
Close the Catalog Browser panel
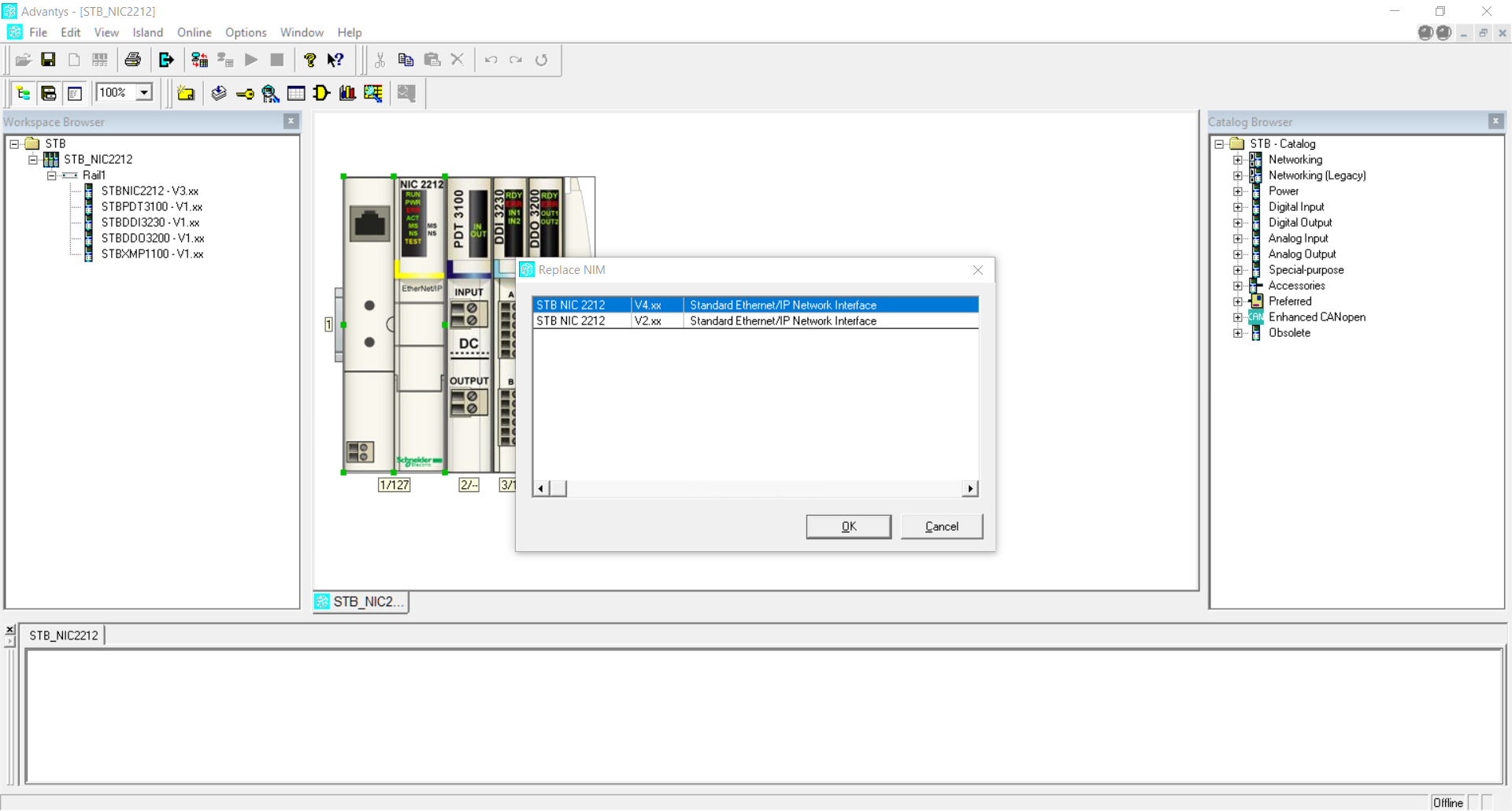[x=1495, y=121]
